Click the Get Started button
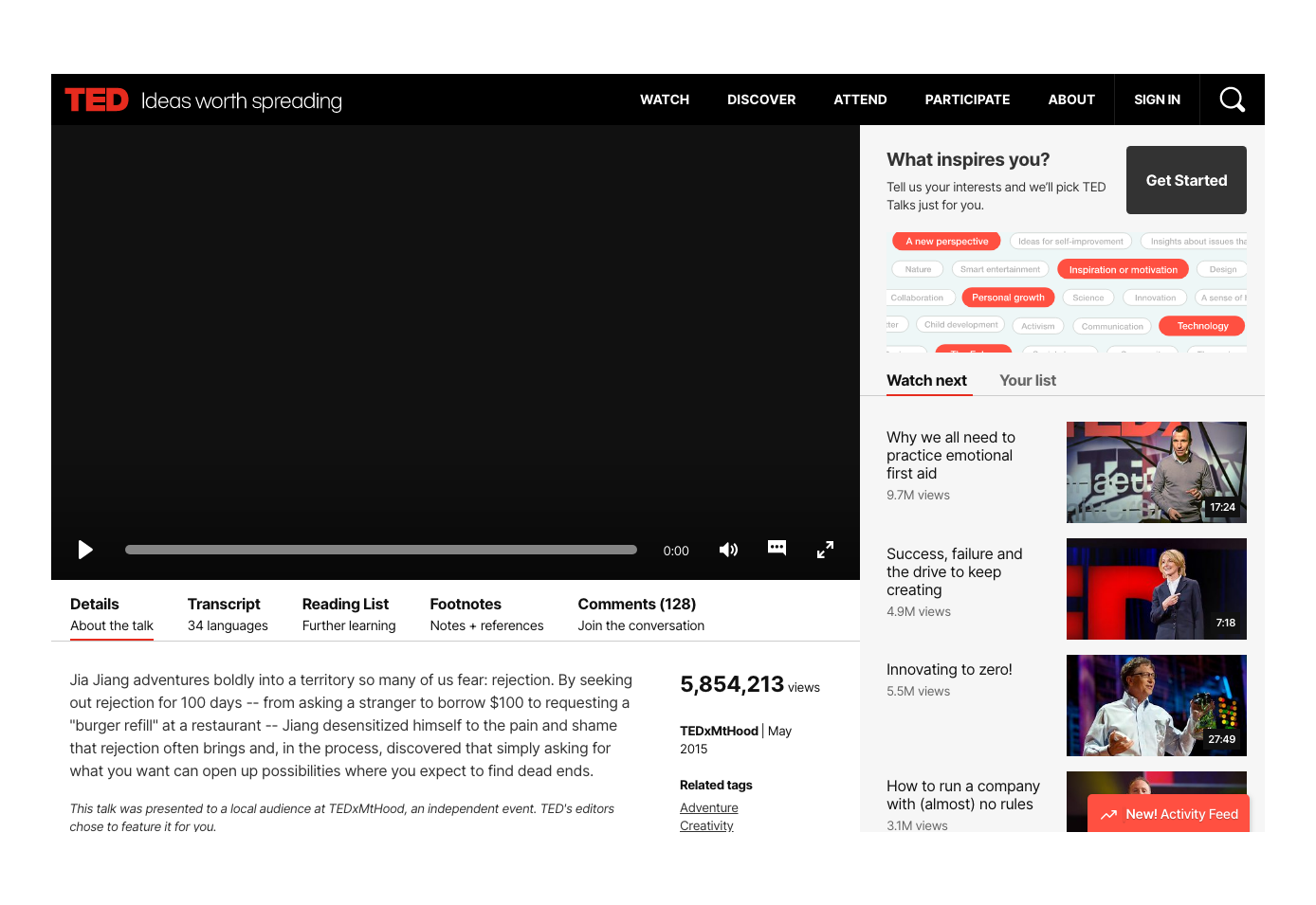 tap(1186, 180)
